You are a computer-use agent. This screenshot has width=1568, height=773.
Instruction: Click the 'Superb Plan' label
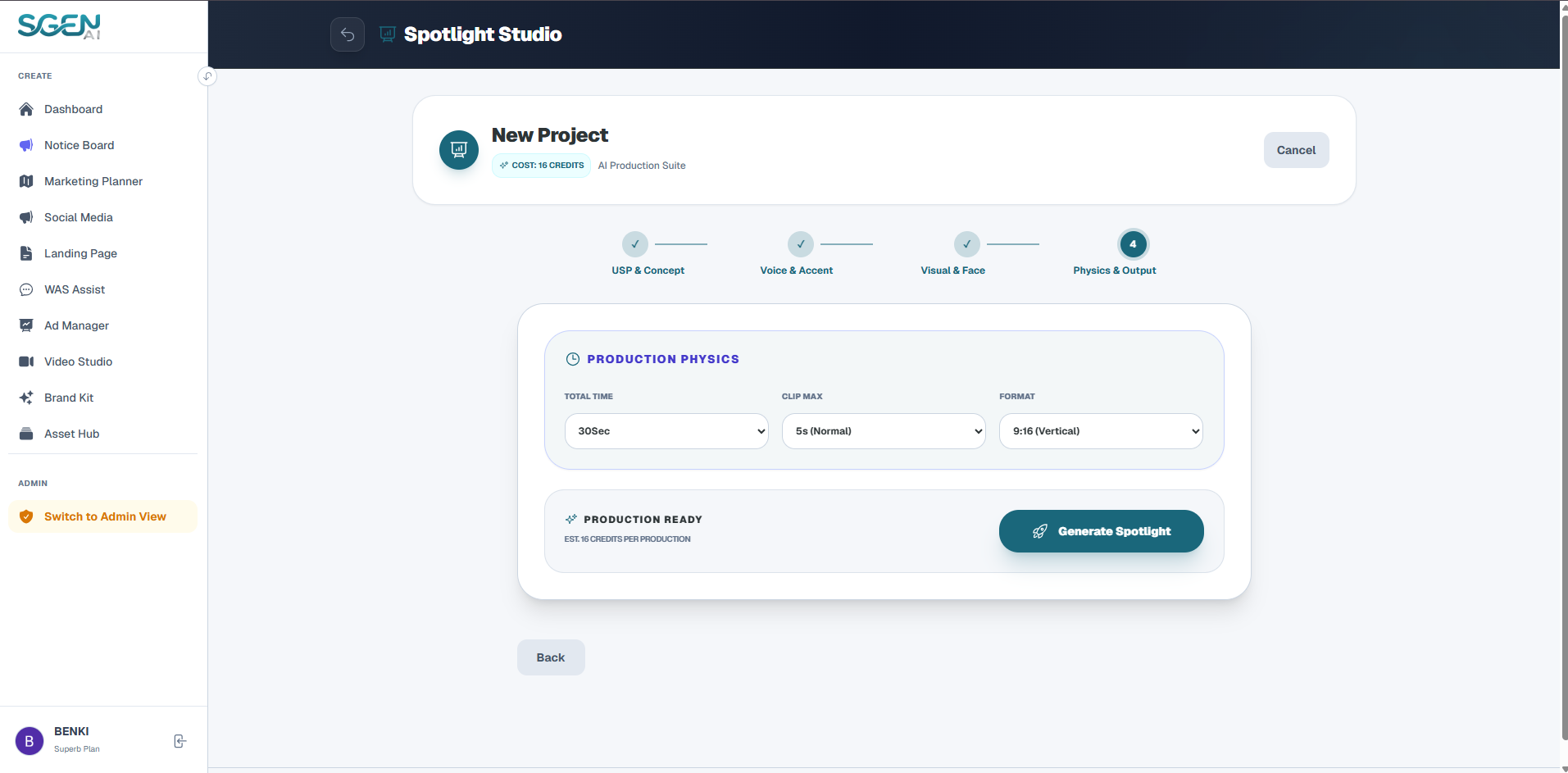[x=77, y=749]
